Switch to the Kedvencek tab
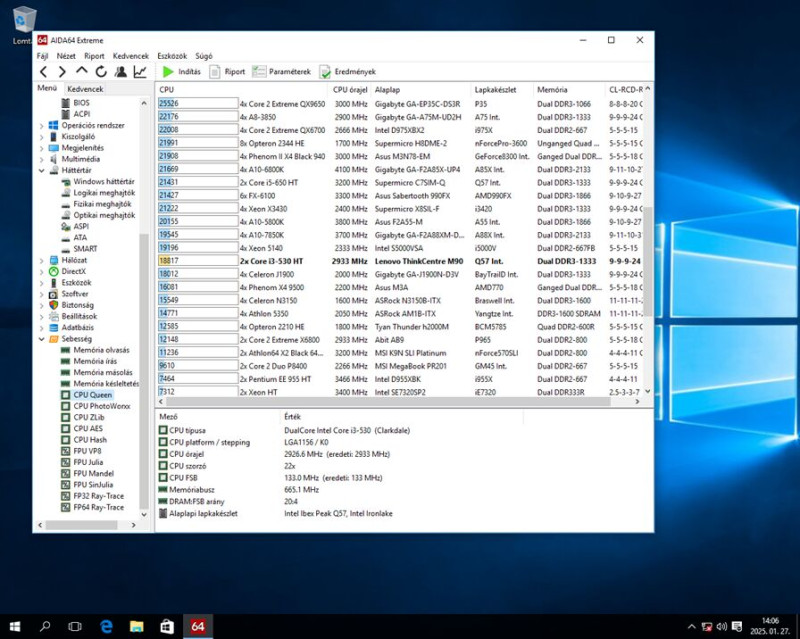 click(x=86, y=89)
